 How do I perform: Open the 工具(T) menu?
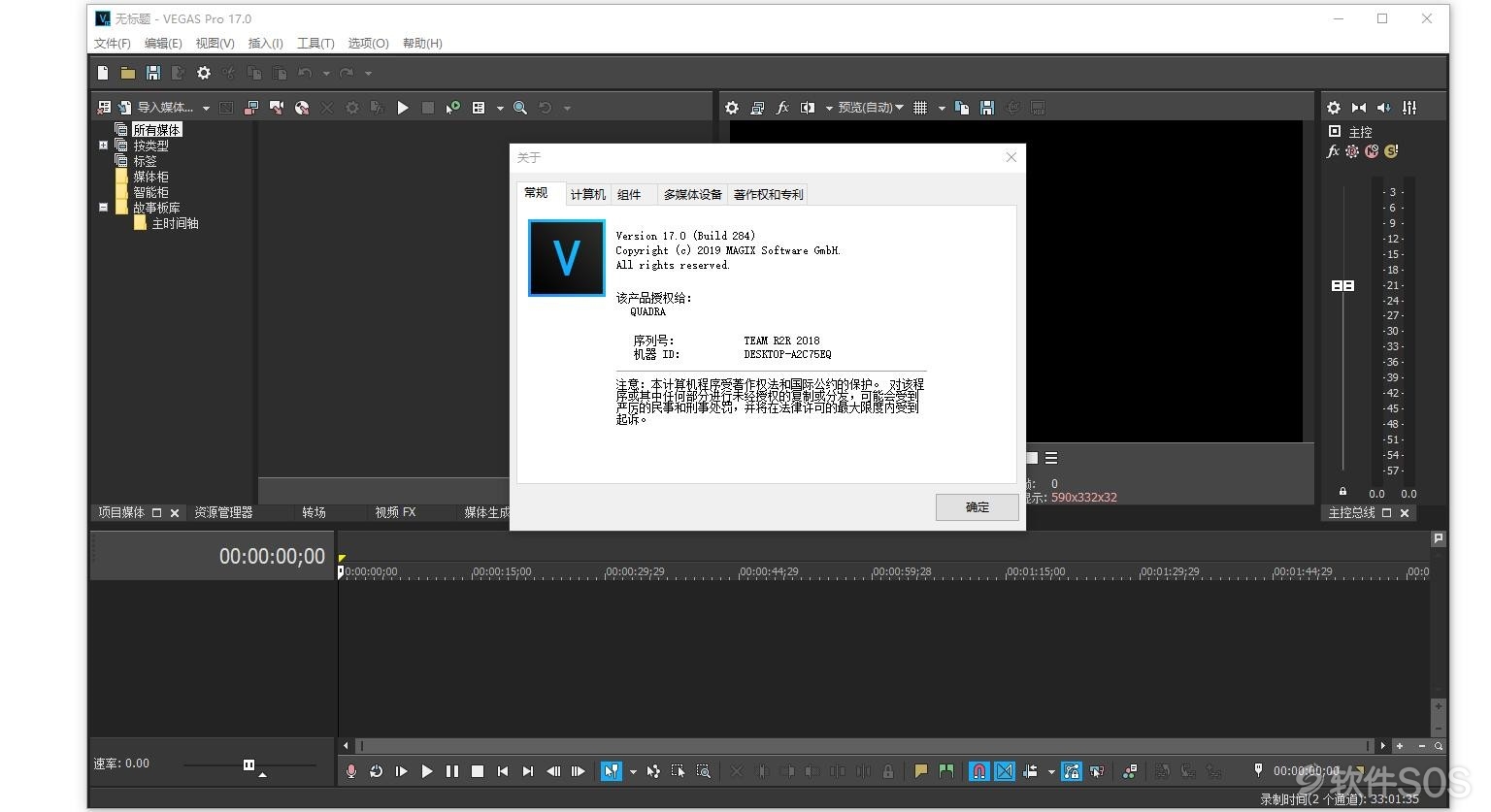tap(315, 44)
